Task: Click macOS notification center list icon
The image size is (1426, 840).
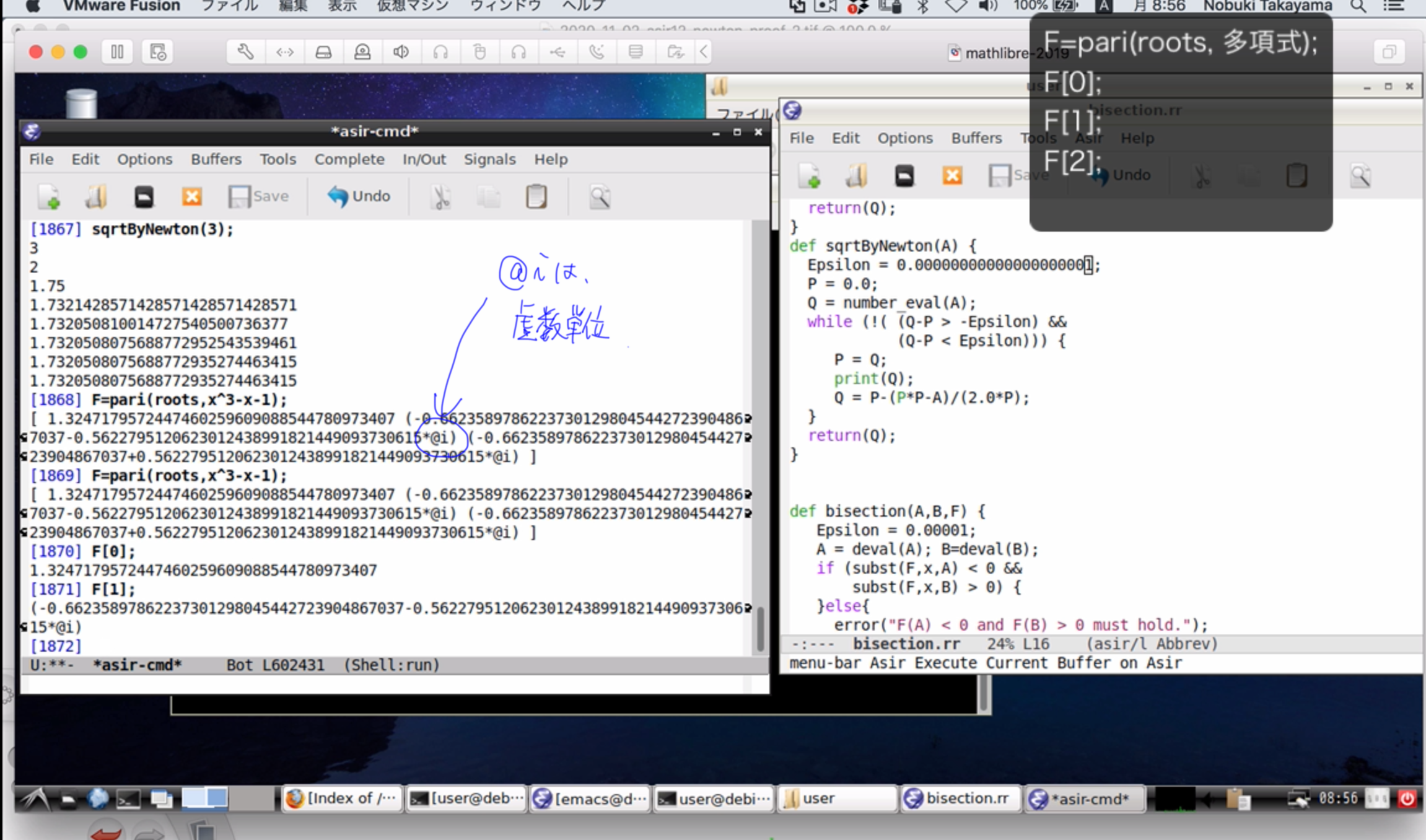Action: tap(1394, 6)
